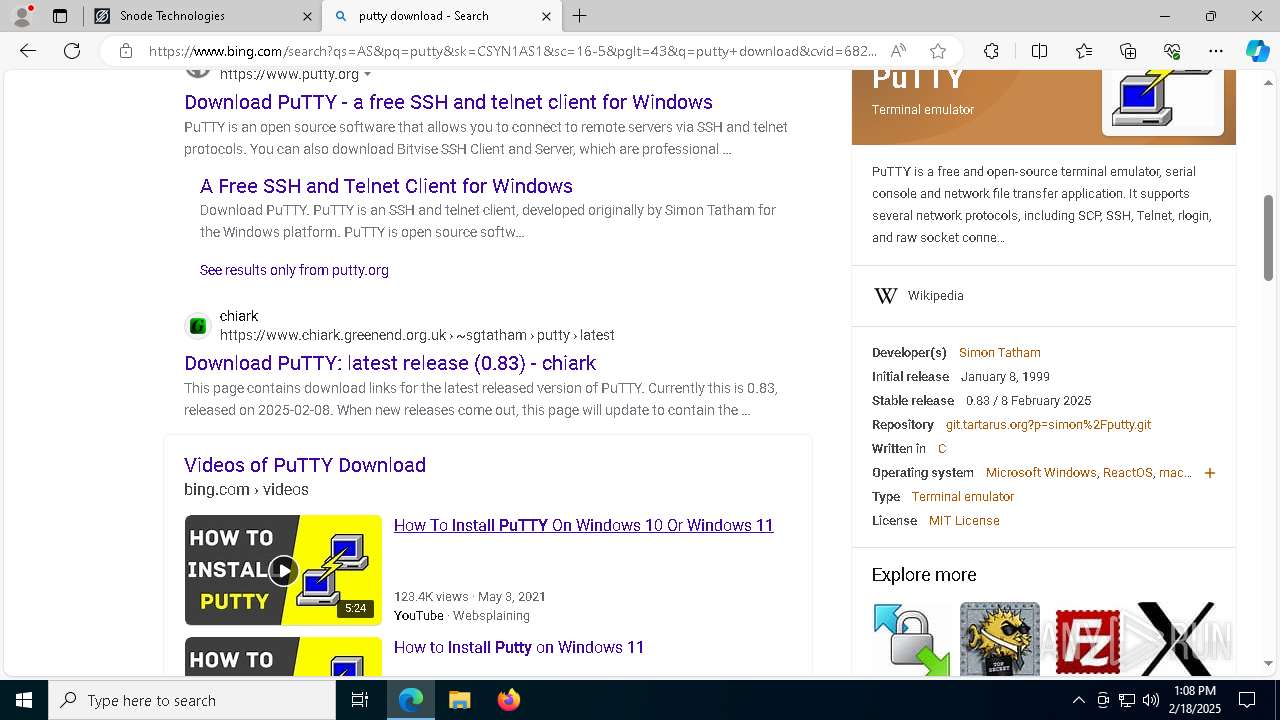Launch Copilot sidebar icon

[x=1257, y=51]
